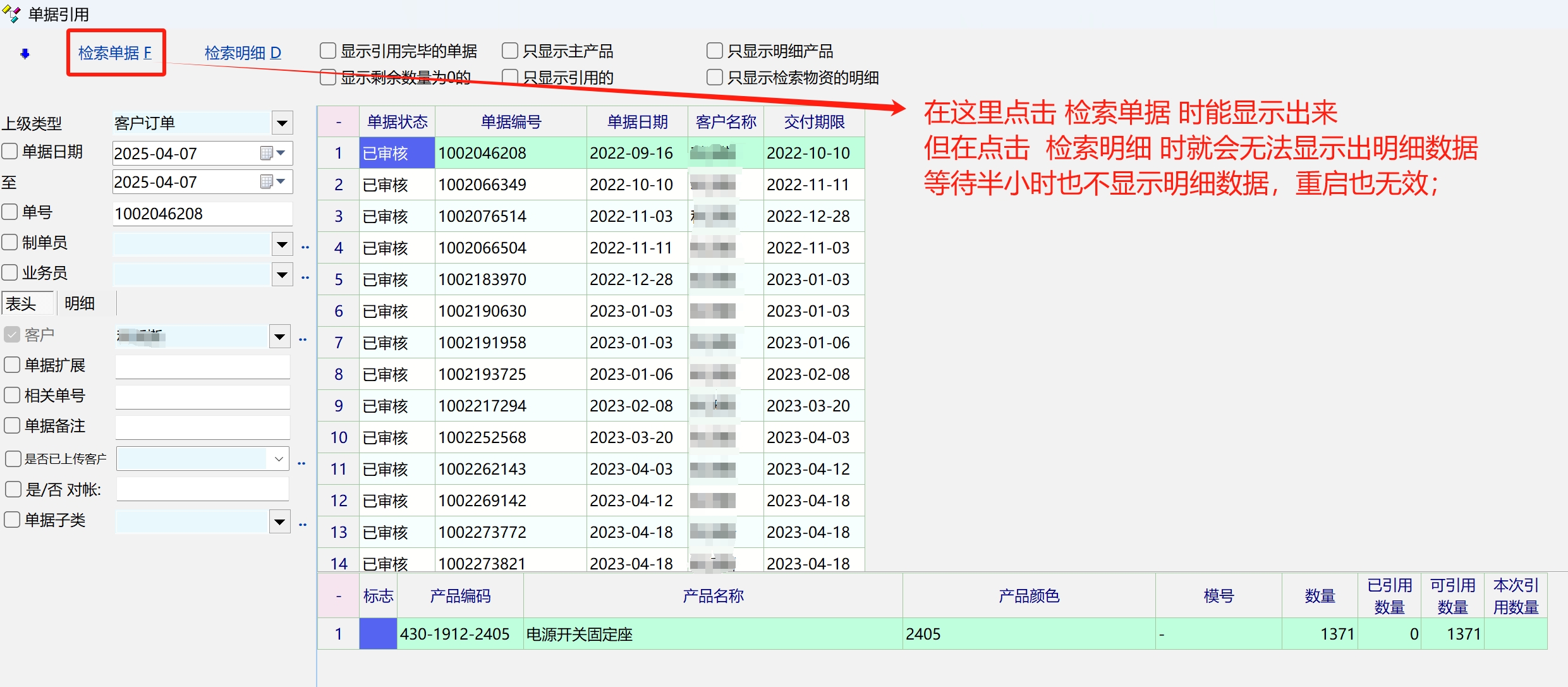Click the app icon beside 单据引用
This screenshot has height=687, width=1568.
pyautogui.click(x=11, y=13)
